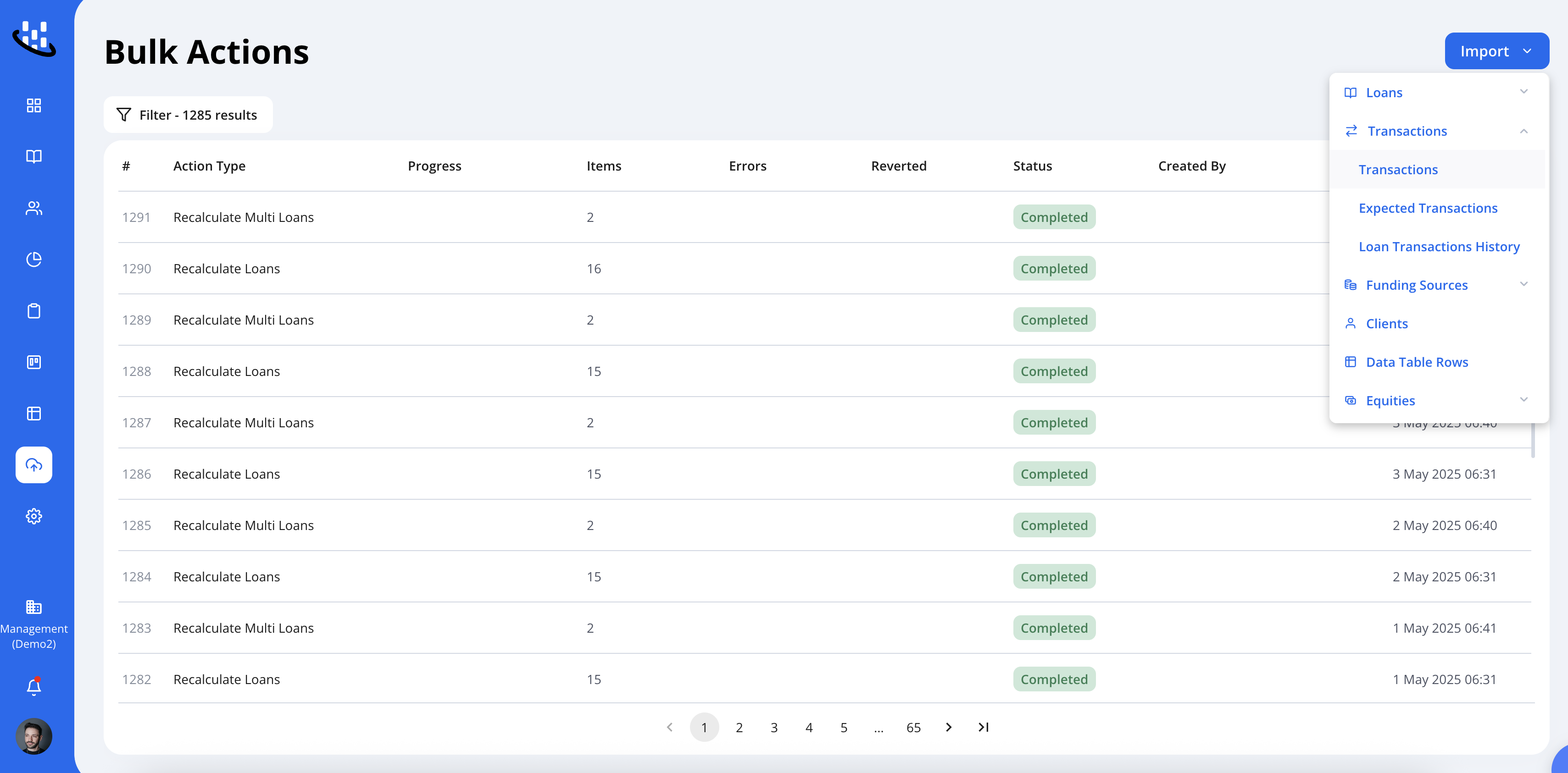This screenshot has height=773, width=1568.
Task: Open the Reports pie chart icon
Action: tap(33, 259)
